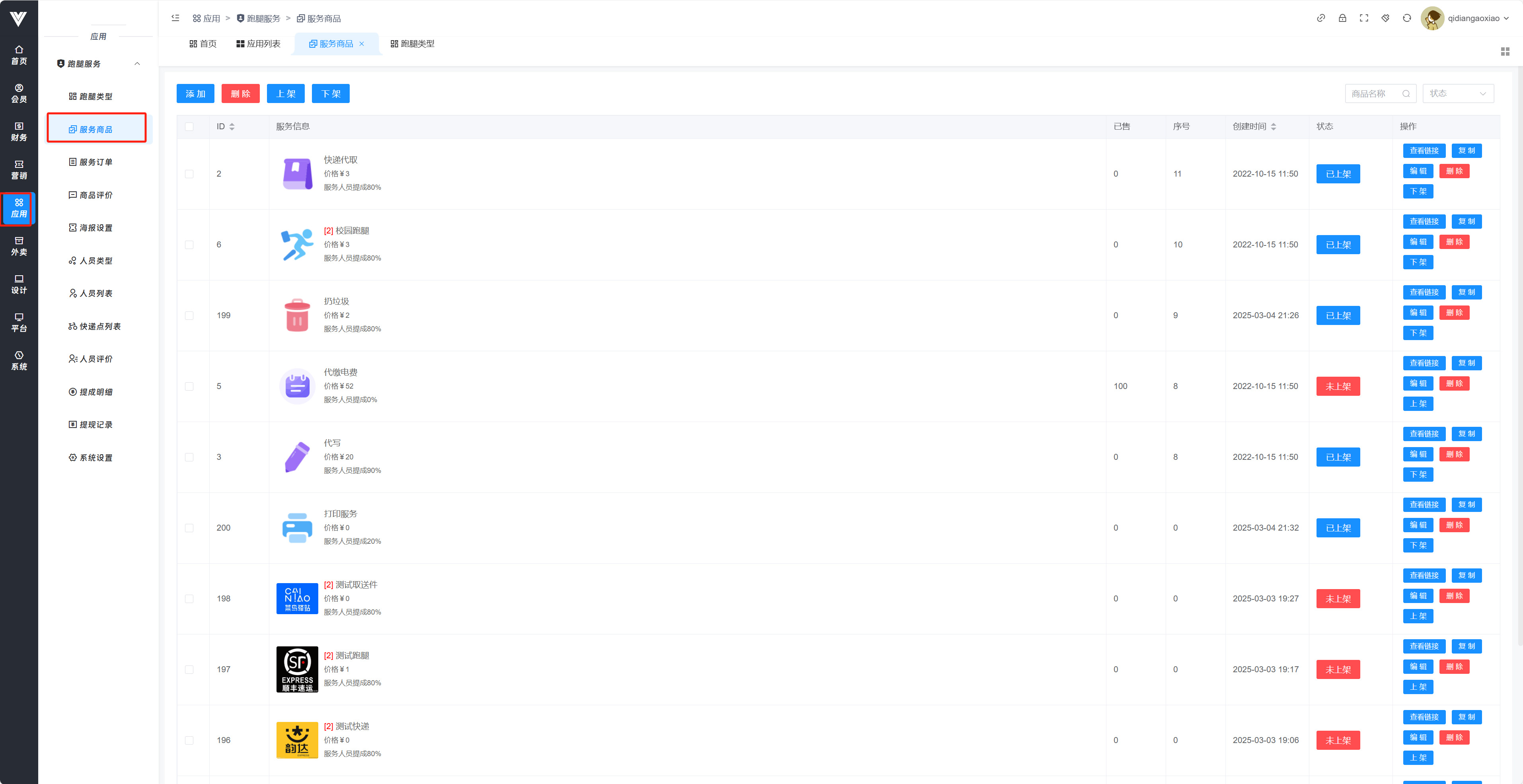The height and width of the screenshot is (784, 1523).
Task: Open the qidiangaoxiao user dropdown
Action: click(x=1473, y=18)
